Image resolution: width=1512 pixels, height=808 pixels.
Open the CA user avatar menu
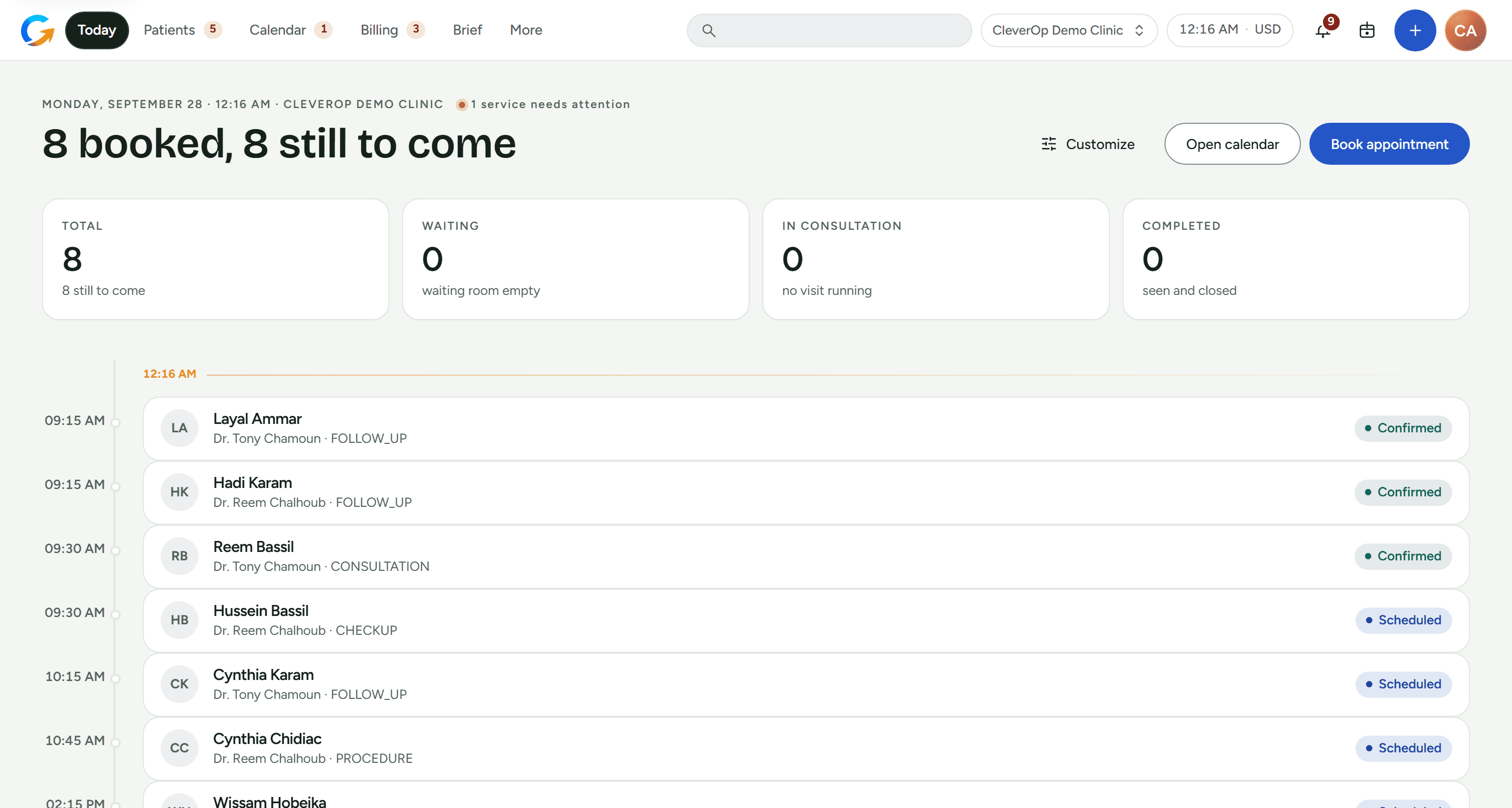(x=1465, y=30)
